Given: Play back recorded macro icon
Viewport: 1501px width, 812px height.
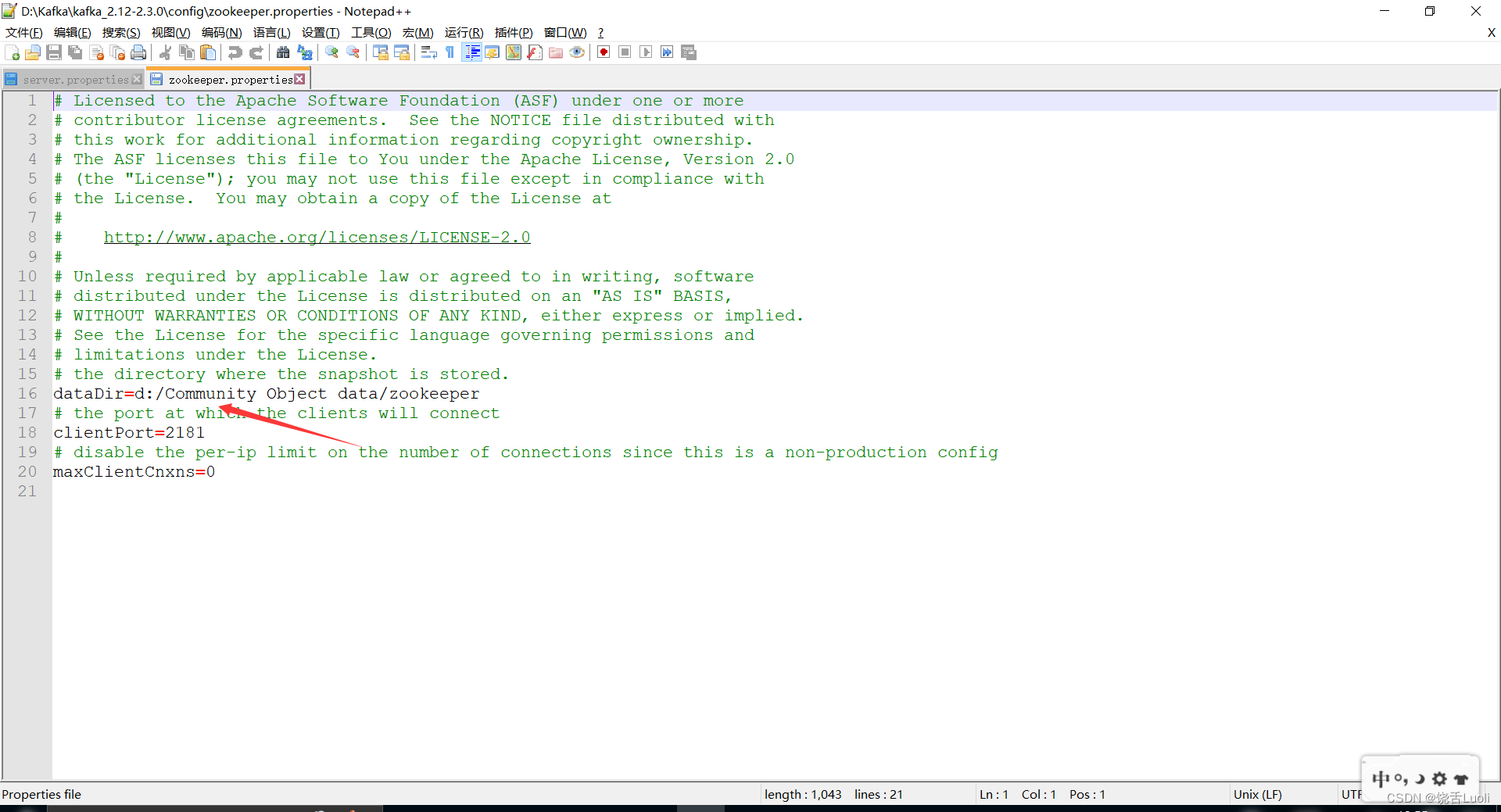Looking at the screenshot, I should pos(646,52).
